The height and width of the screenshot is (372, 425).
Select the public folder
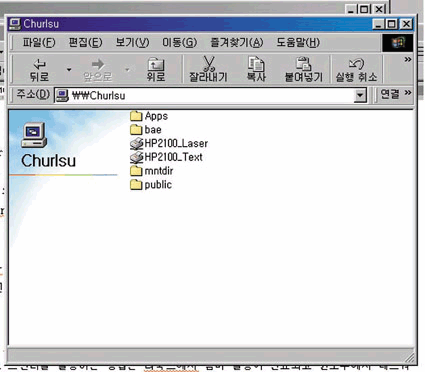151,185
